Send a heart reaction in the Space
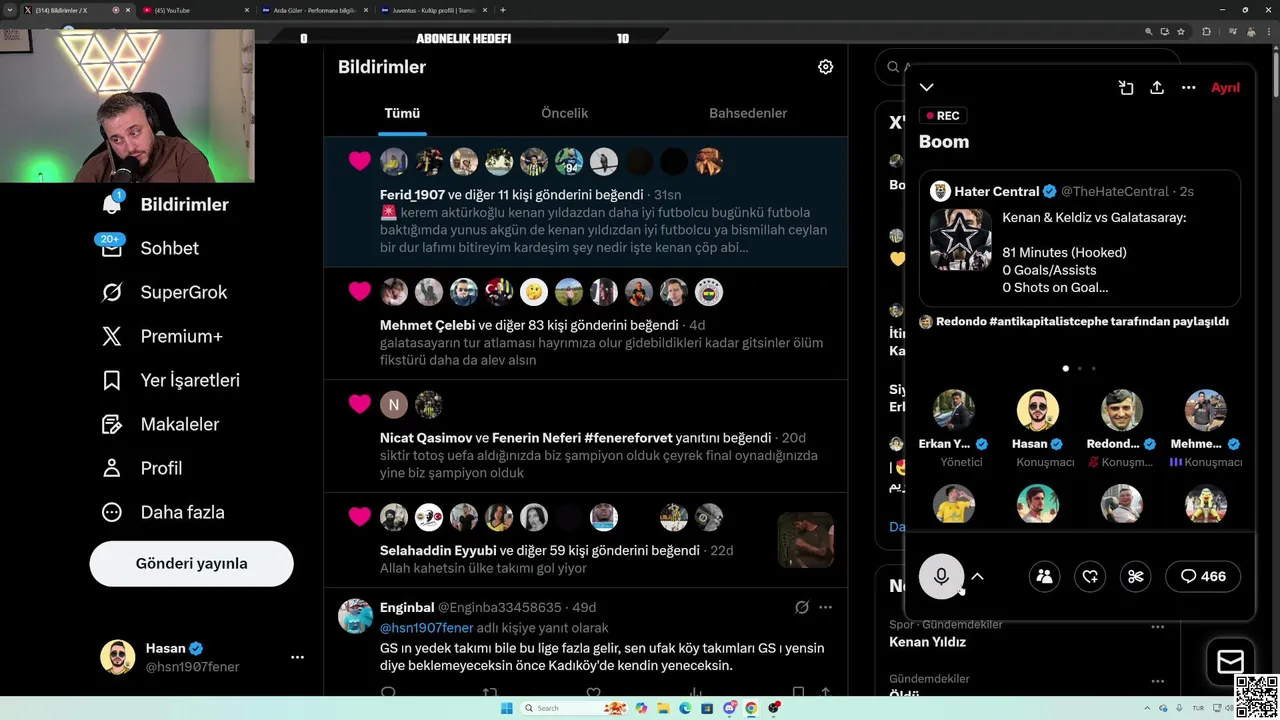The height and width of the screenshot is (720, 1280). 1090,576
